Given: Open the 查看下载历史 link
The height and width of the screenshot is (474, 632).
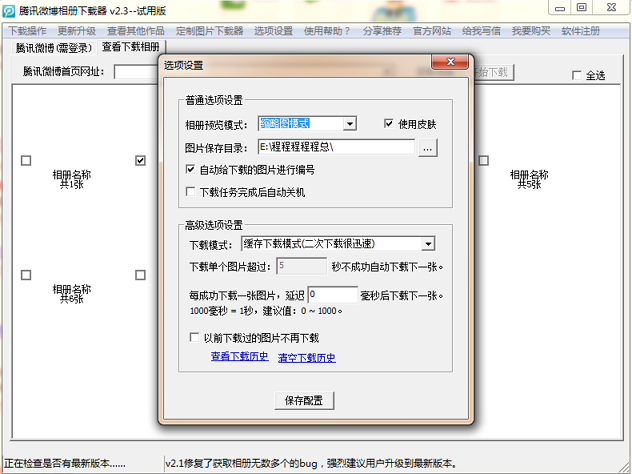Looking at the screenshot, I should [x=239, y=356].
